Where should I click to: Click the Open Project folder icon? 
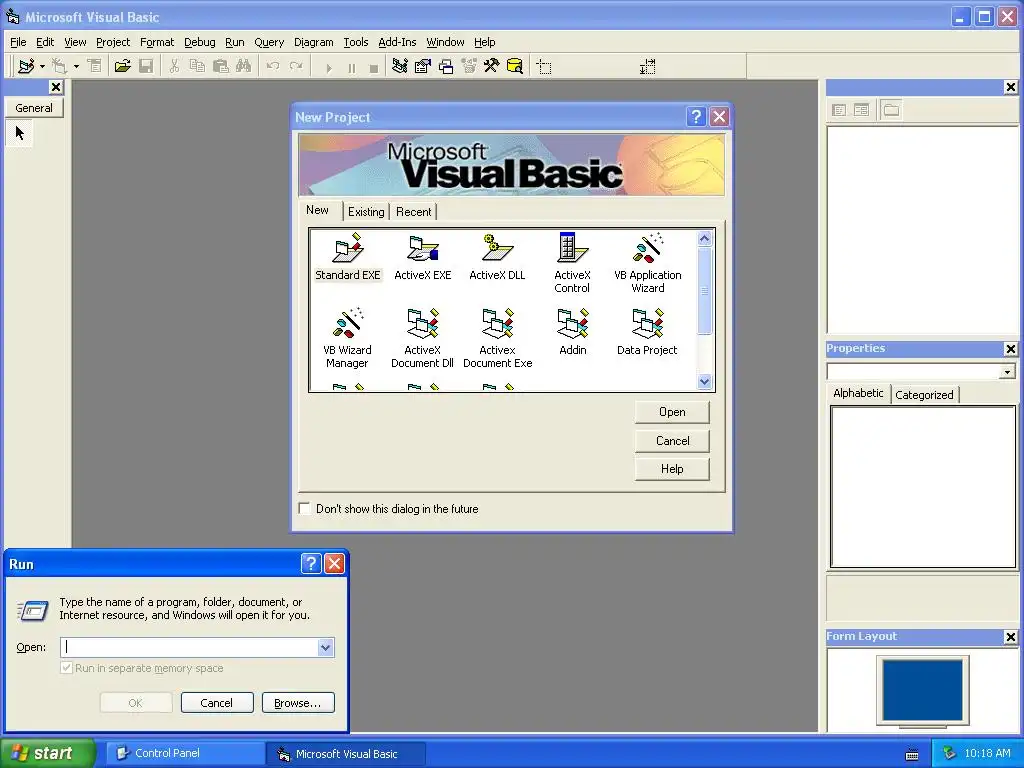click(x=122, y=66)
